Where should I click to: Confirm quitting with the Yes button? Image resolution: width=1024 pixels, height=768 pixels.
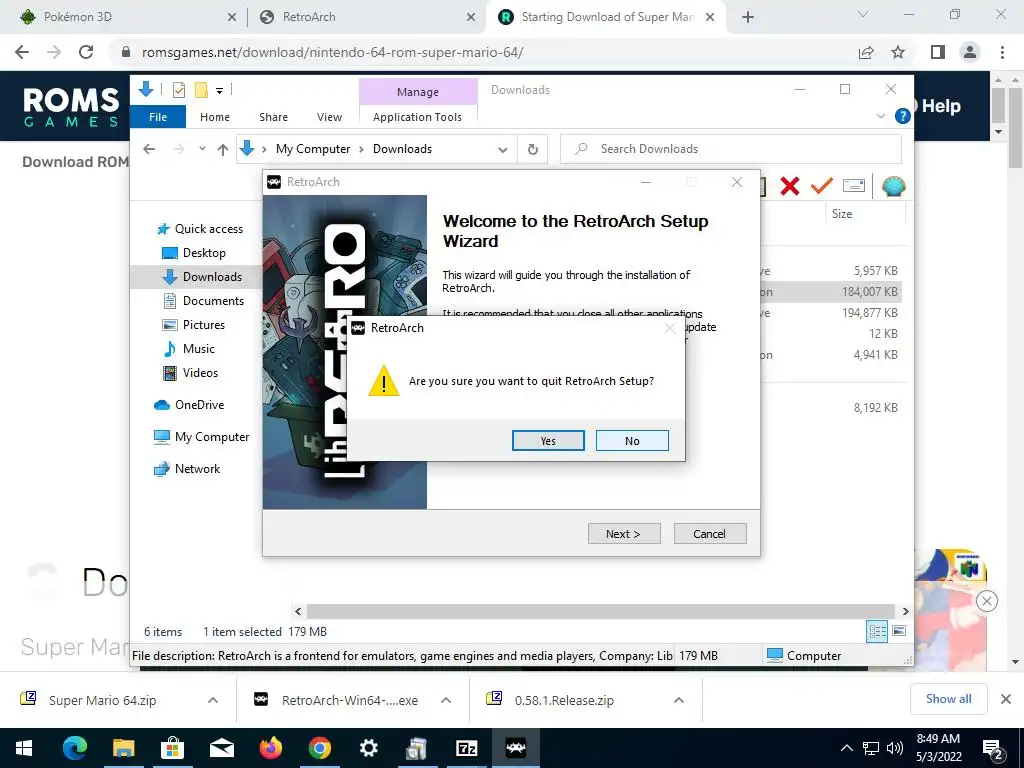tap(548, 441)
